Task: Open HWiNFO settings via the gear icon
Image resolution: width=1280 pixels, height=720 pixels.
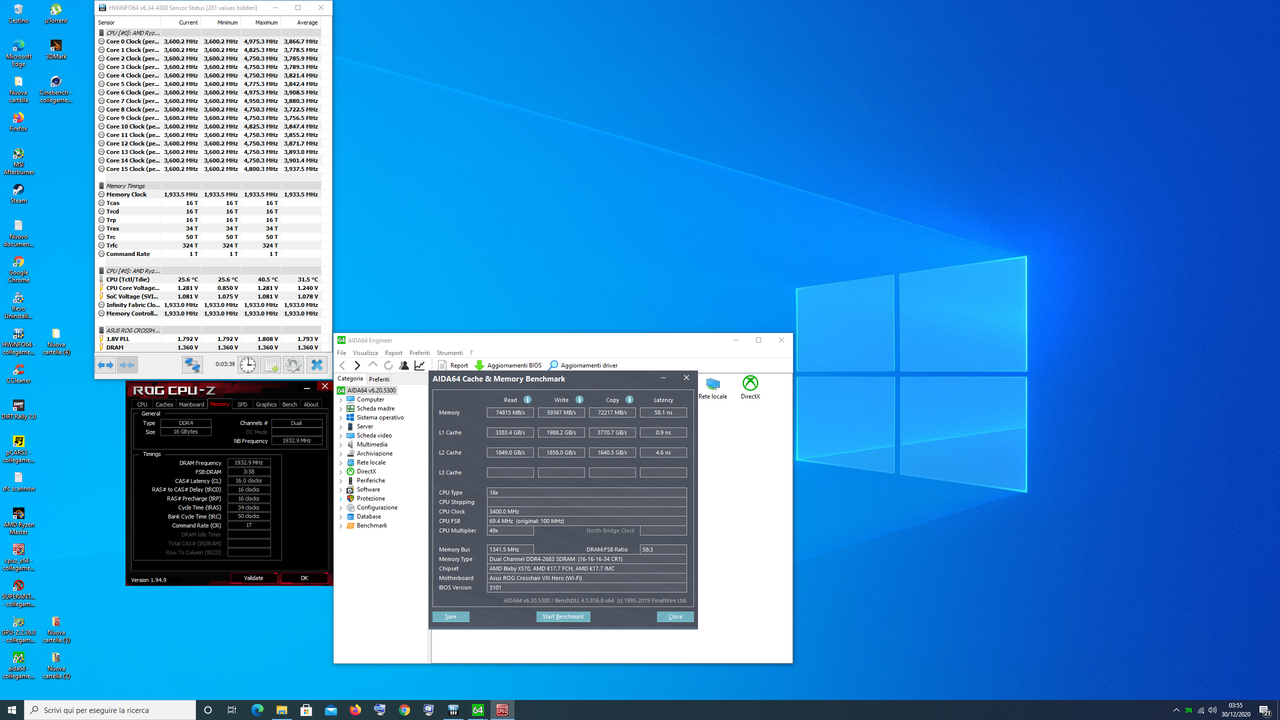Action: click(293, 365)
